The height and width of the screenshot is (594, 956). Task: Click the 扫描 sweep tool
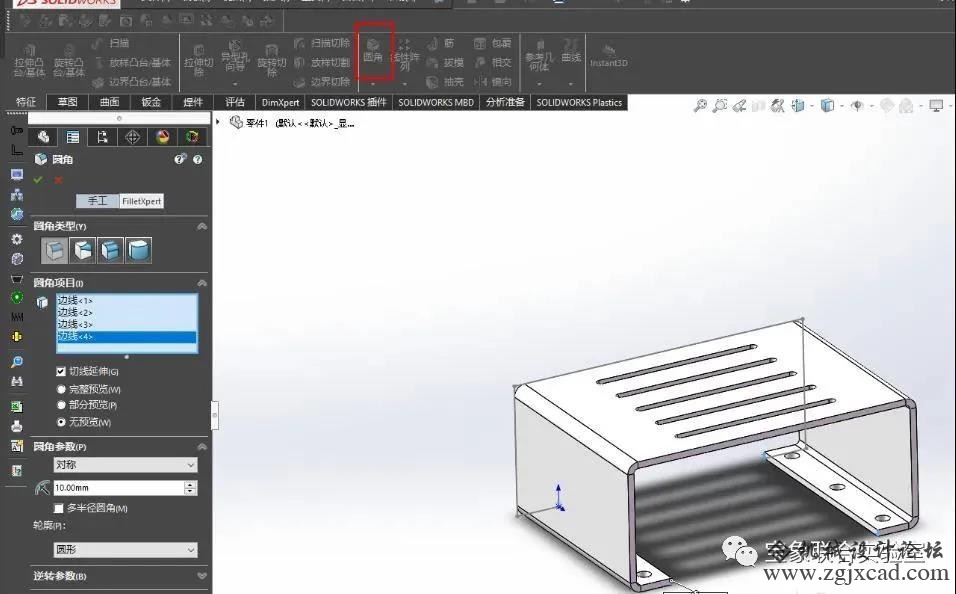111,43
